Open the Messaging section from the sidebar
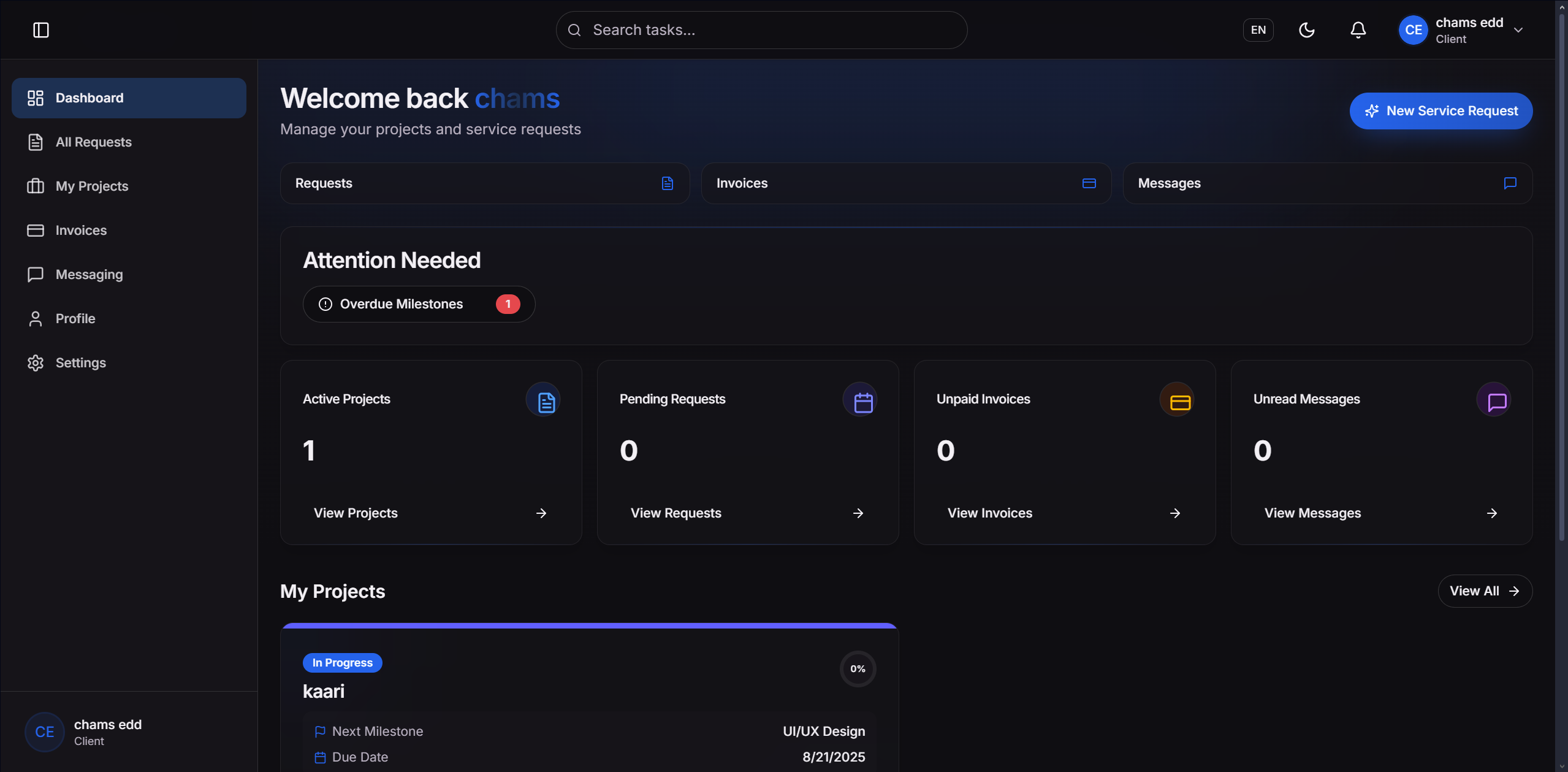This screenshot has width=1568, height=772. pyautogui.click(x=89, y=274)
